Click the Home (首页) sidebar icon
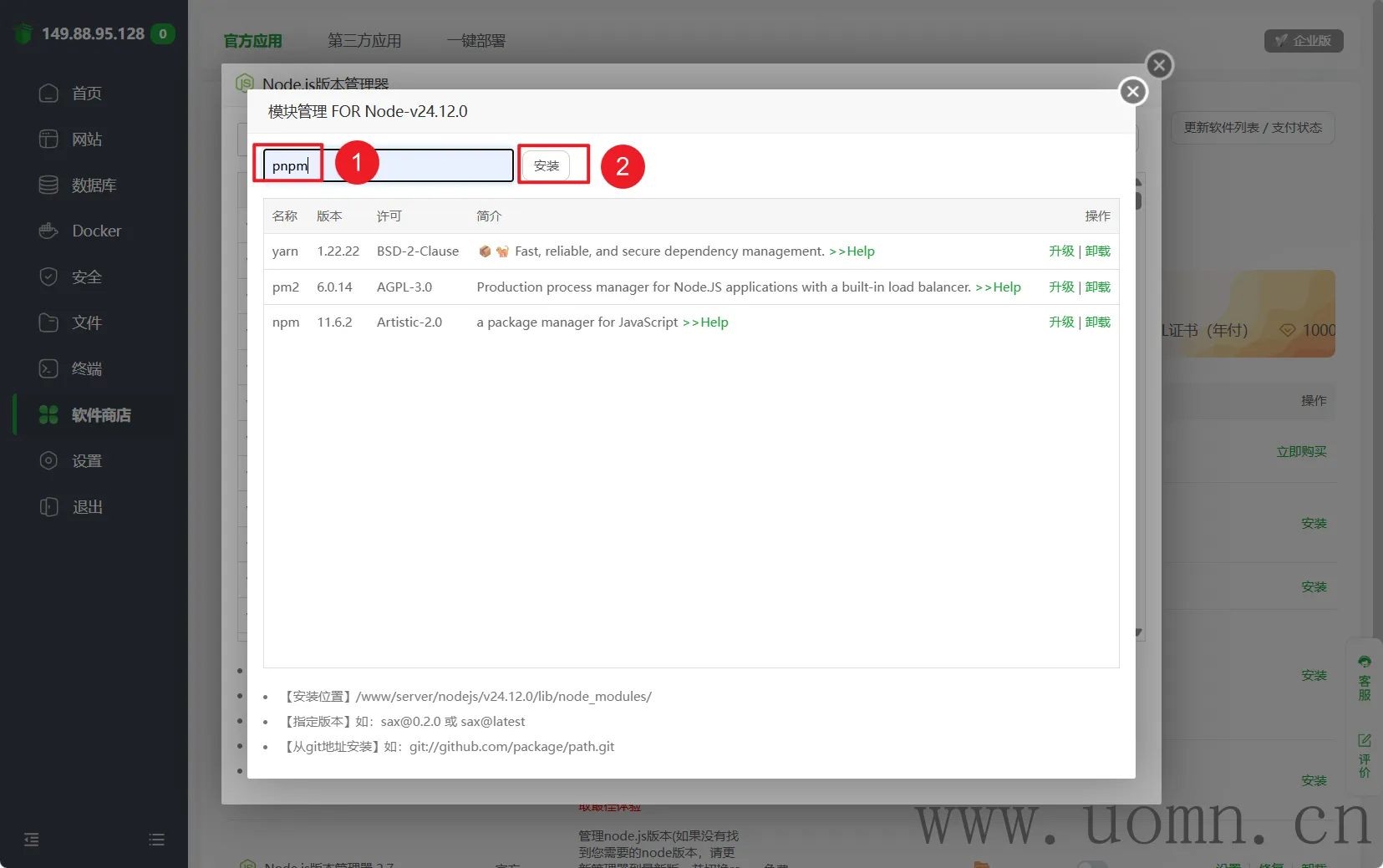Image resolution: width=1383 pixels, height=868 pixels. point(48,93)
